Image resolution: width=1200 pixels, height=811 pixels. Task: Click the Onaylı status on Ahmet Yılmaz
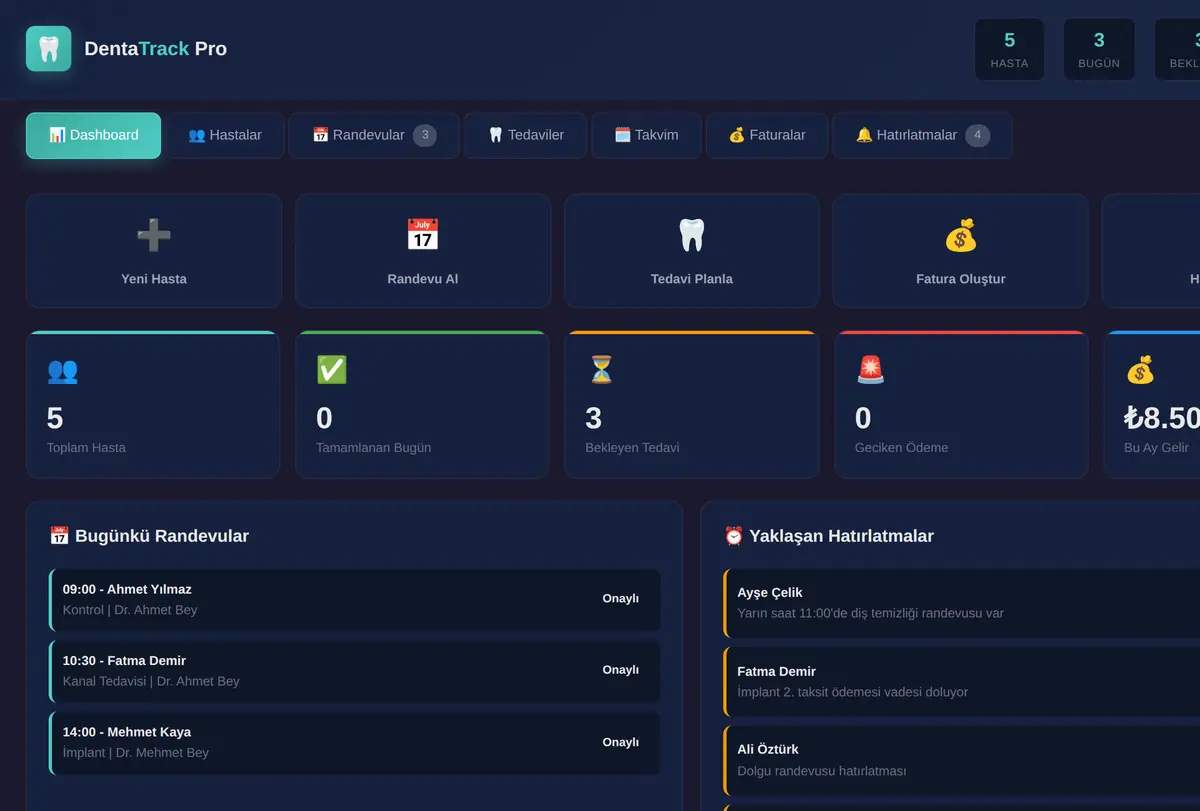pos(620,598)
